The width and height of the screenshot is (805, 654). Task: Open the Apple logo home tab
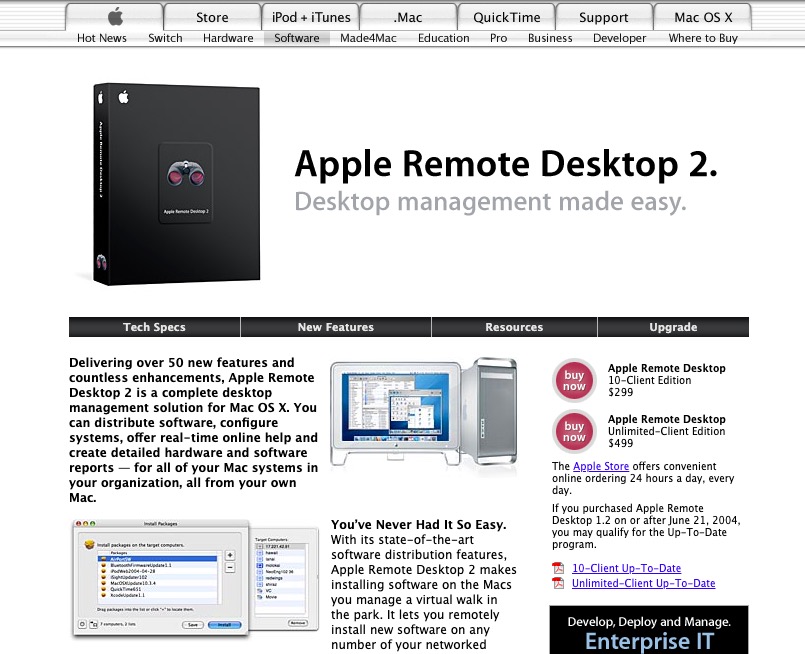tap(114, 17)
